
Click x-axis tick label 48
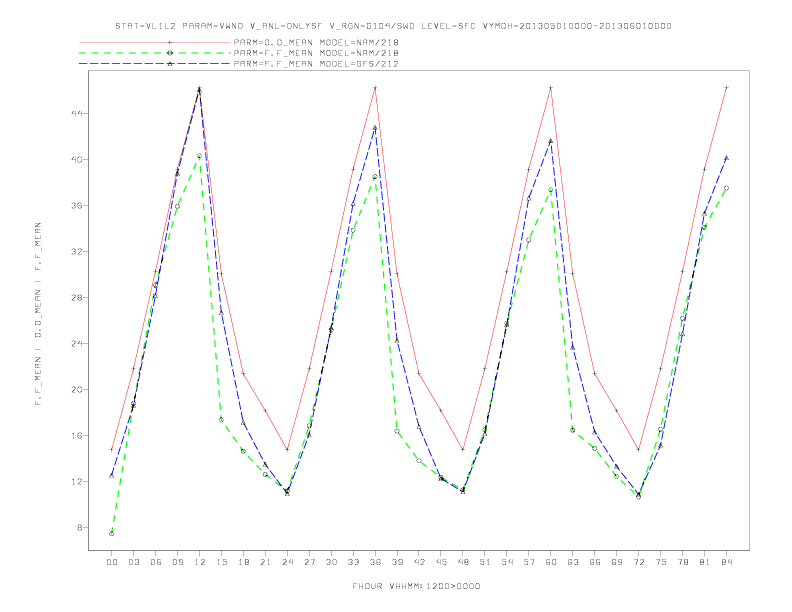click(x=463, y=562)
